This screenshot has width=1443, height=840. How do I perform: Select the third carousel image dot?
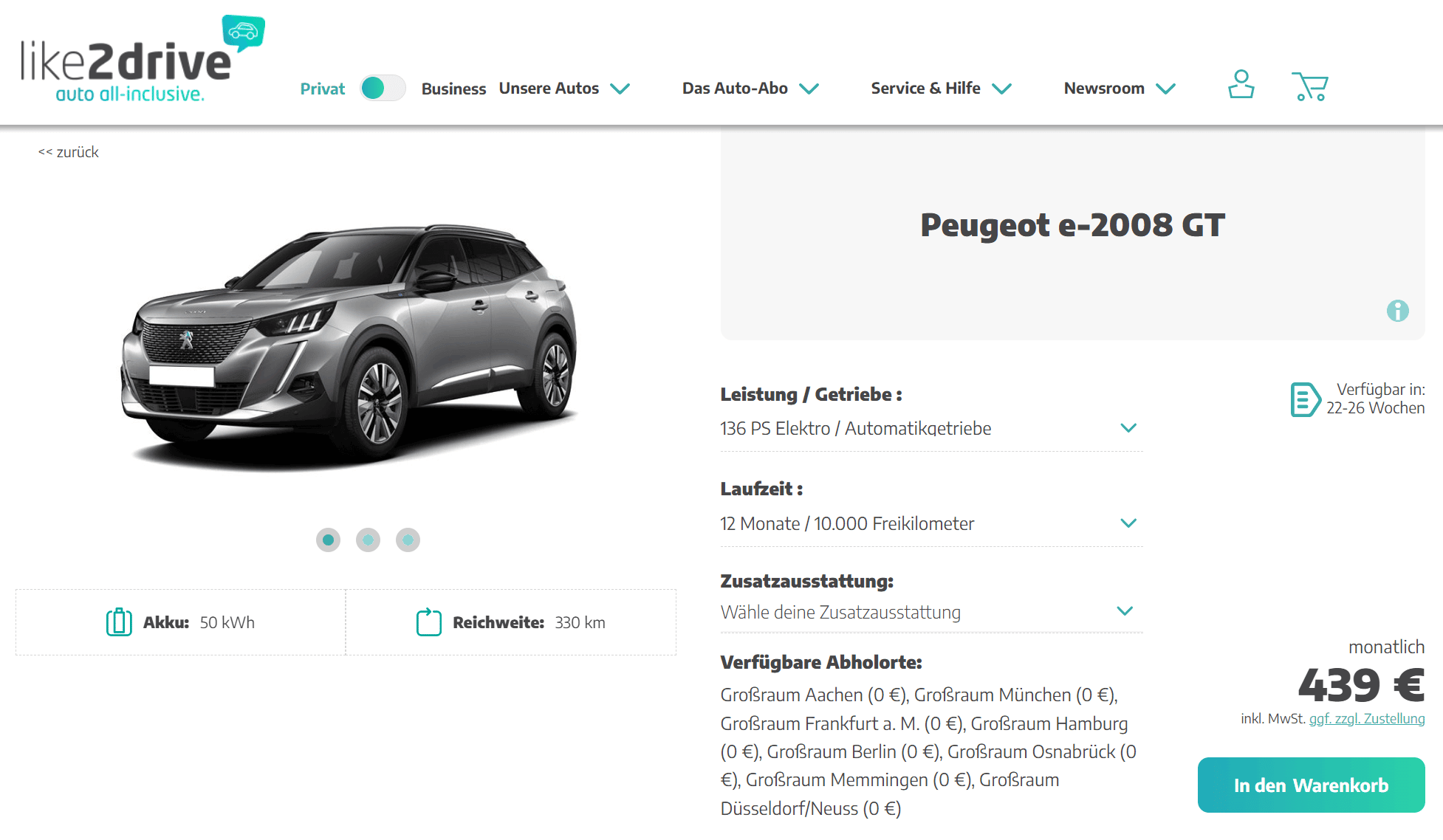(408, 540)
